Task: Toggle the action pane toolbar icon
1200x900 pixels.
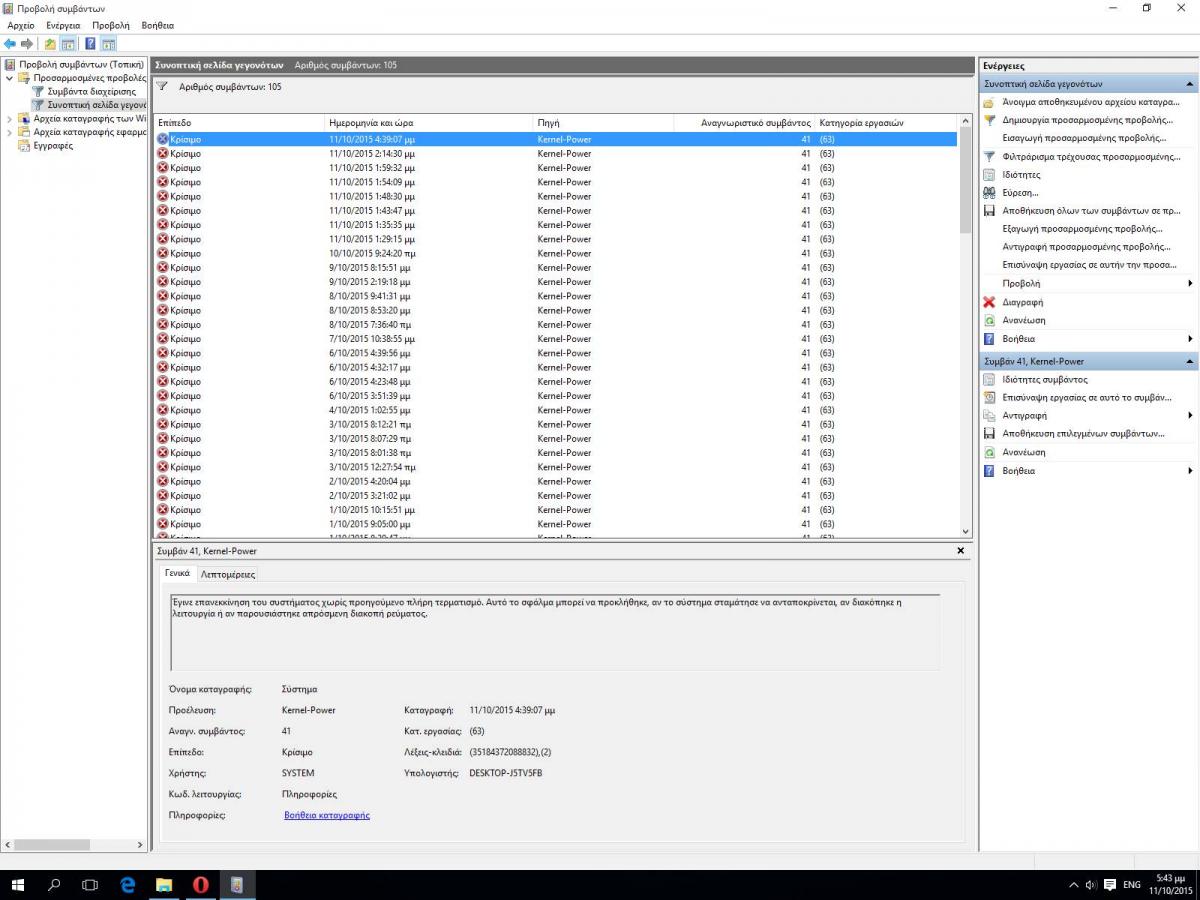Action: point(108,44)
